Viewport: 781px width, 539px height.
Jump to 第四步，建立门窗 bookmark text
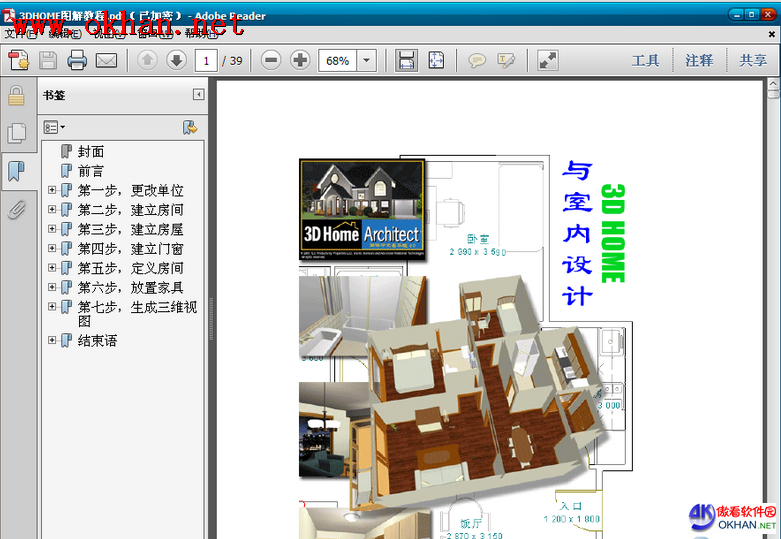[130, 249]
